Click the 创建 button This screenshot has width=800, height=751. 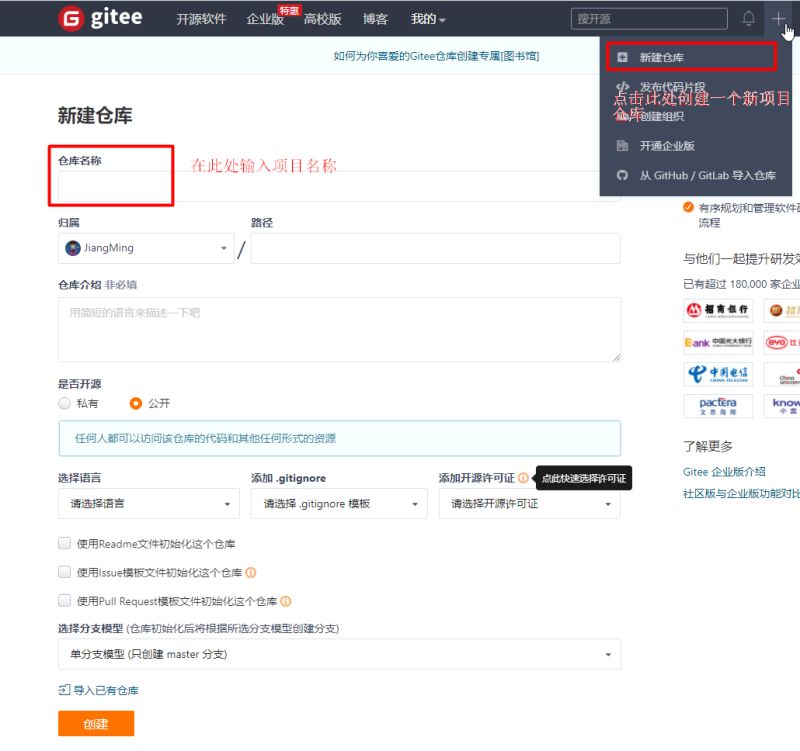pos(95,723)
